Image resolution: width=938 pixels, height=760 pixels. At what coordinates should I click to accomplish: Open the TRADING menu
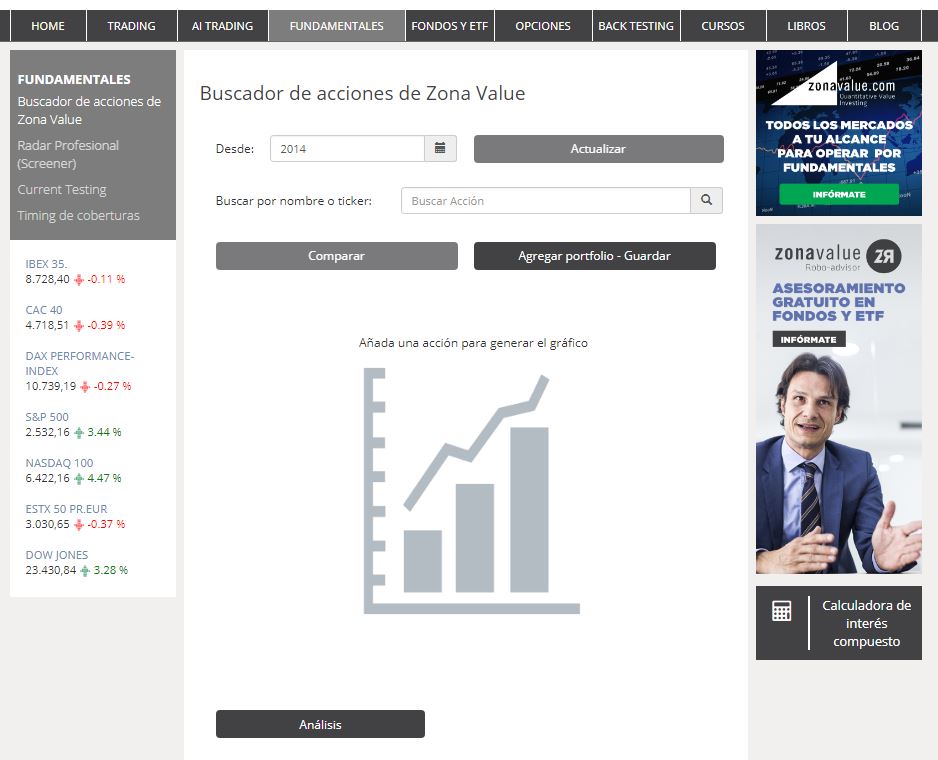132,26
